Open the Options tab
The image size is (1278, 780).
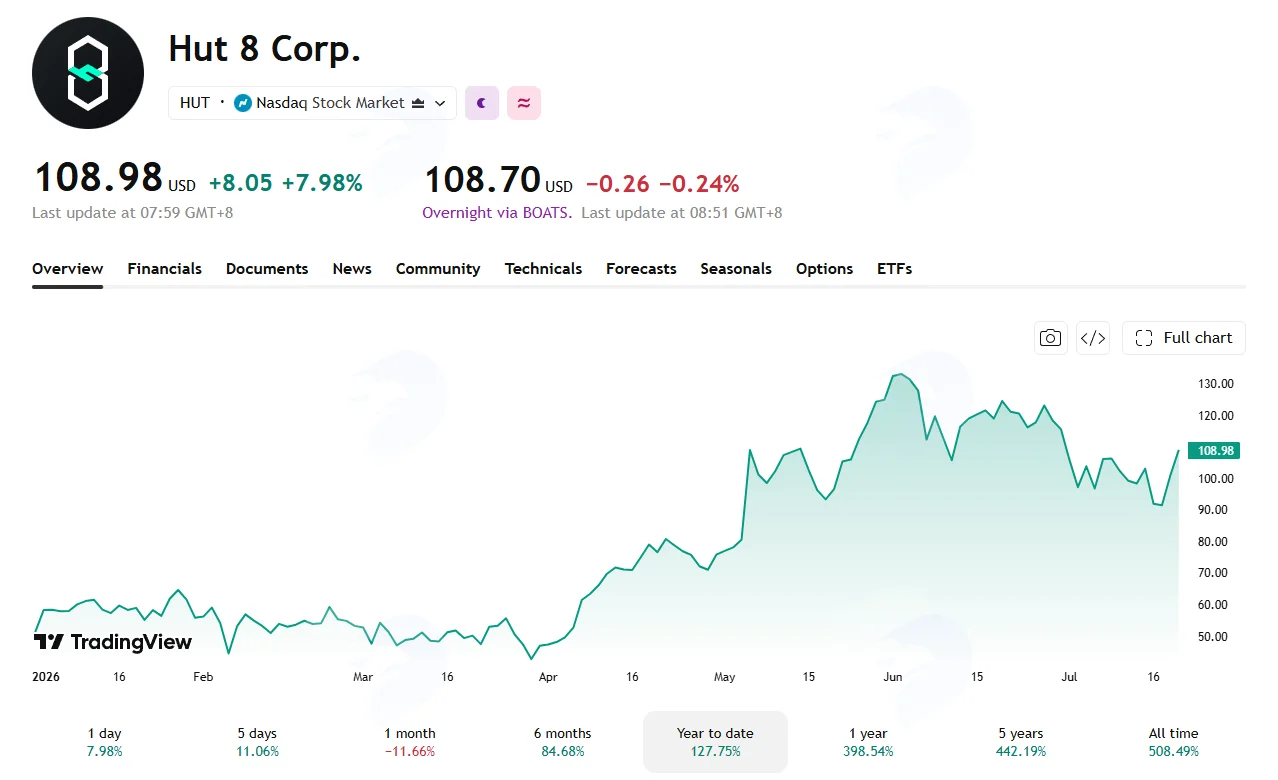point(824,269)
